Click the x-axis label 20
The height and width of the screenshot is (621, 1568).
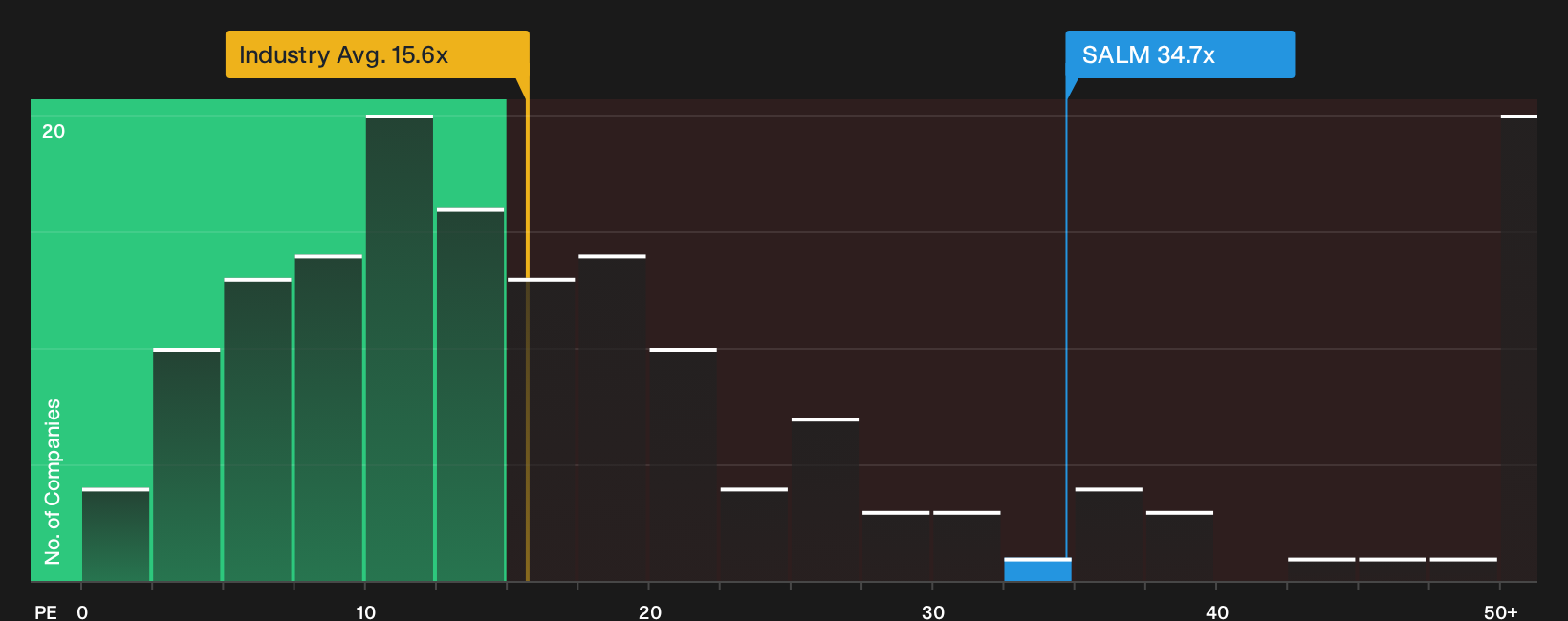tap(649, 611)
